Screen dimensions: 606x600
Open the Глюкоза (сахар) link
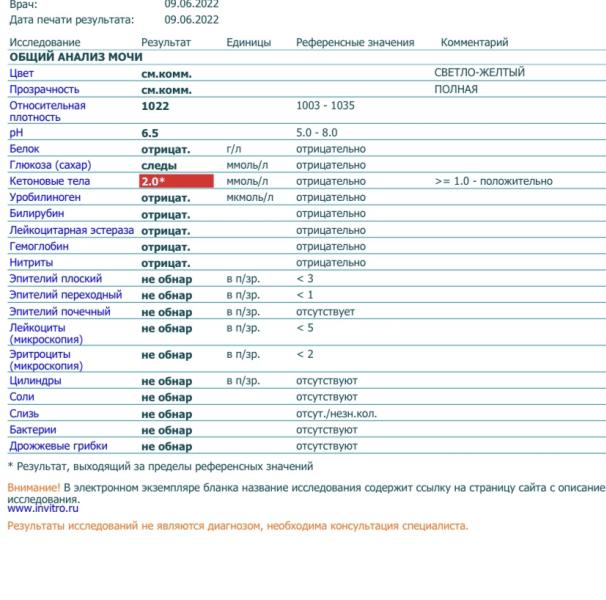pos(50,165)
